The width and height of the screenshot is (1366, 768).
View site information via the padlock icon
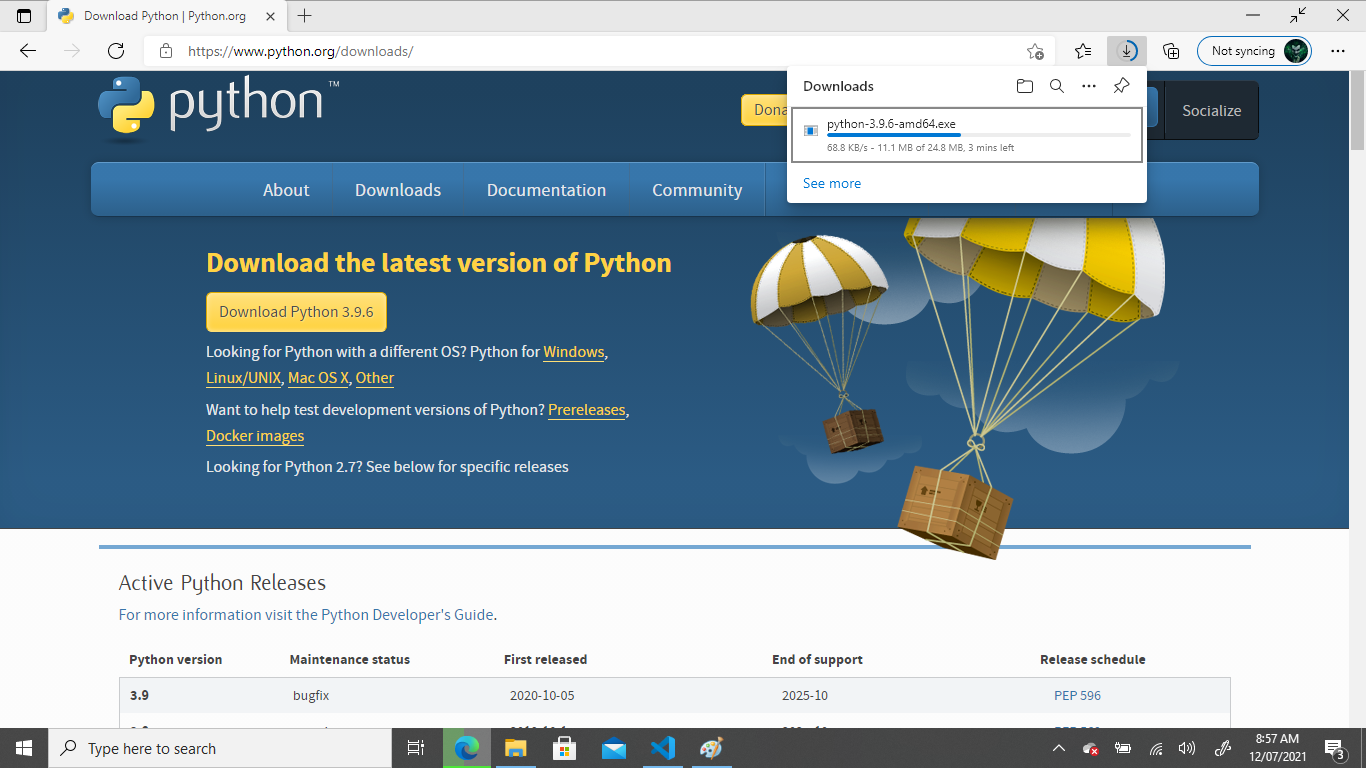click(x=166, y=51)
